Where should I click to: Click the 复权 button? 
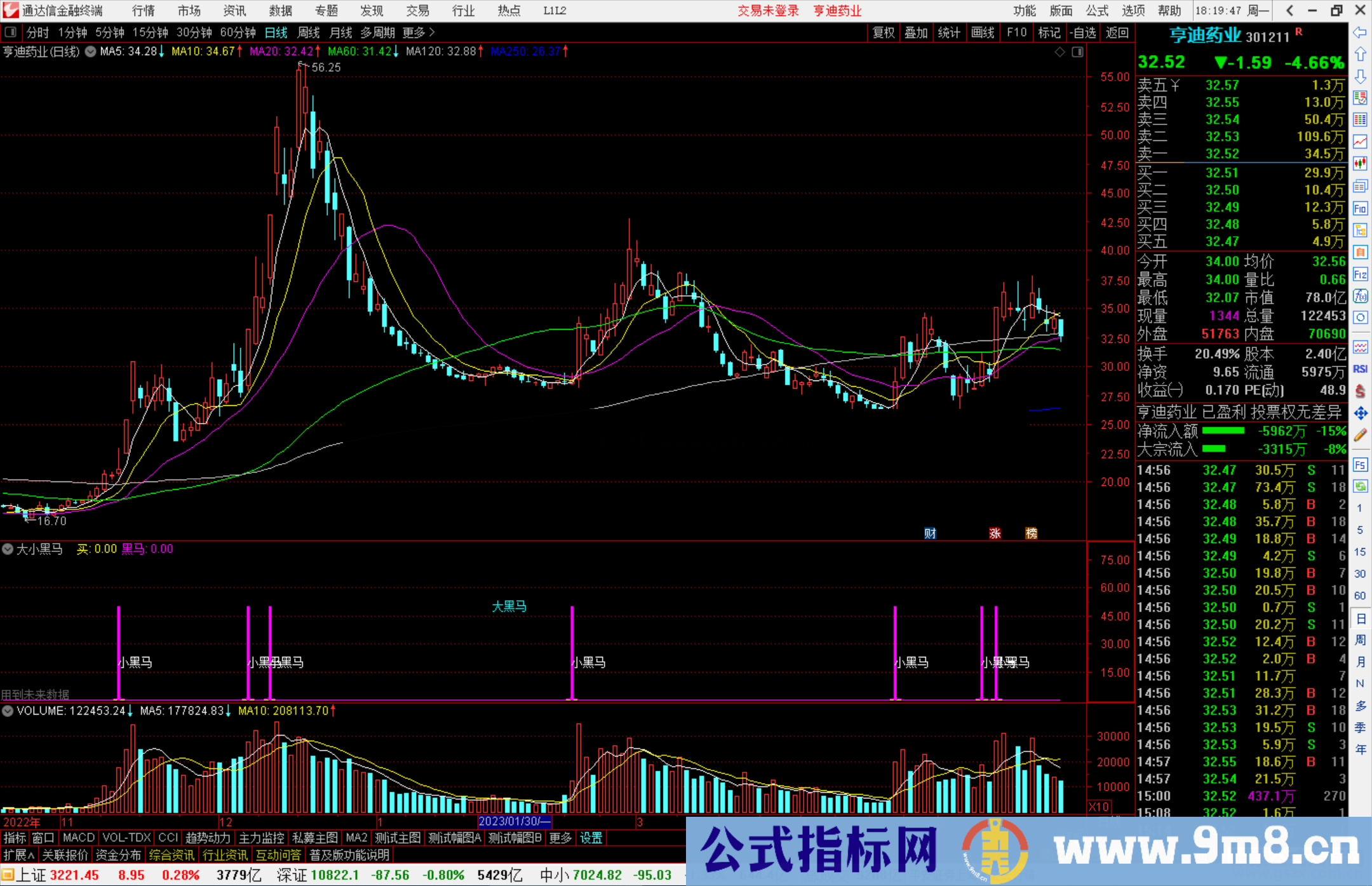pos(883,32)
